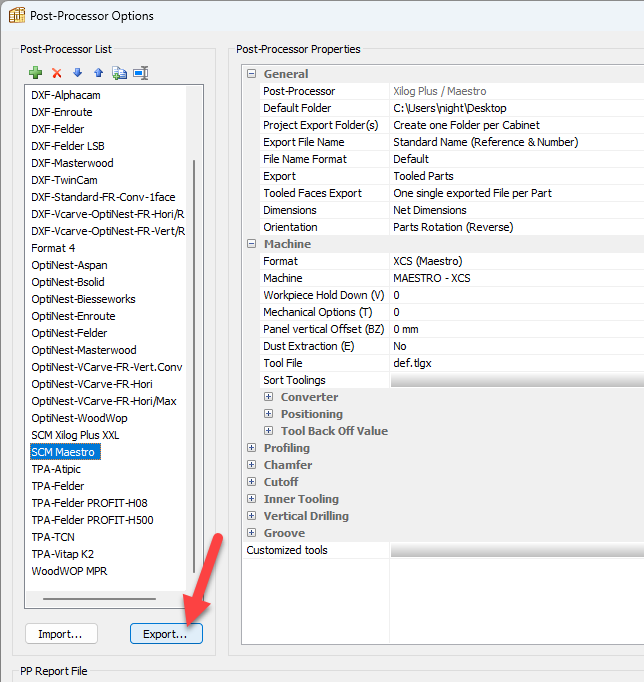Select TPA-Felder PROFIT-H08 entry
Image resolution: width=644 pixels, height=682 pixels.
pyautogui.click(x=89, y=503)
